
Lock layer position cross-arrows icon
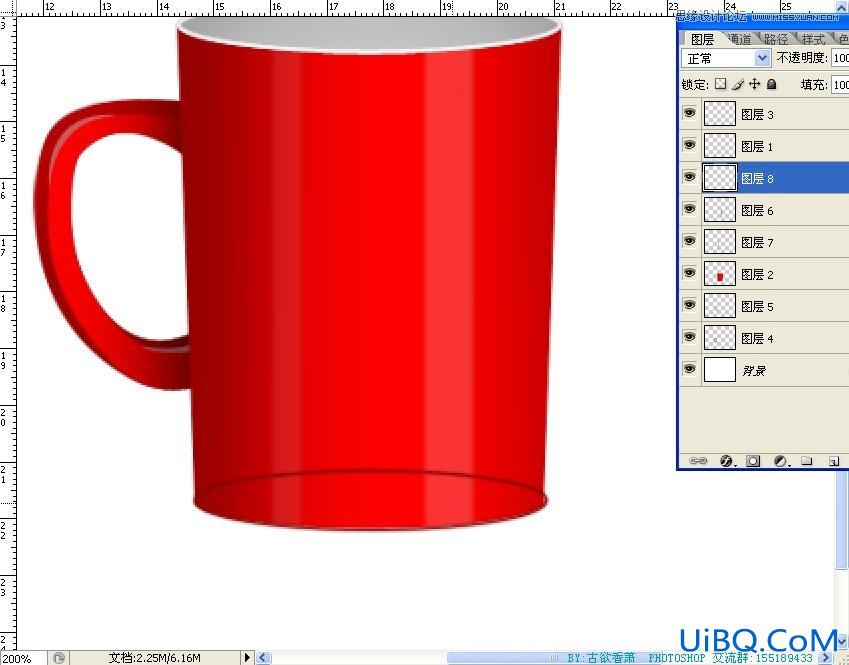(x=754, y=84)
